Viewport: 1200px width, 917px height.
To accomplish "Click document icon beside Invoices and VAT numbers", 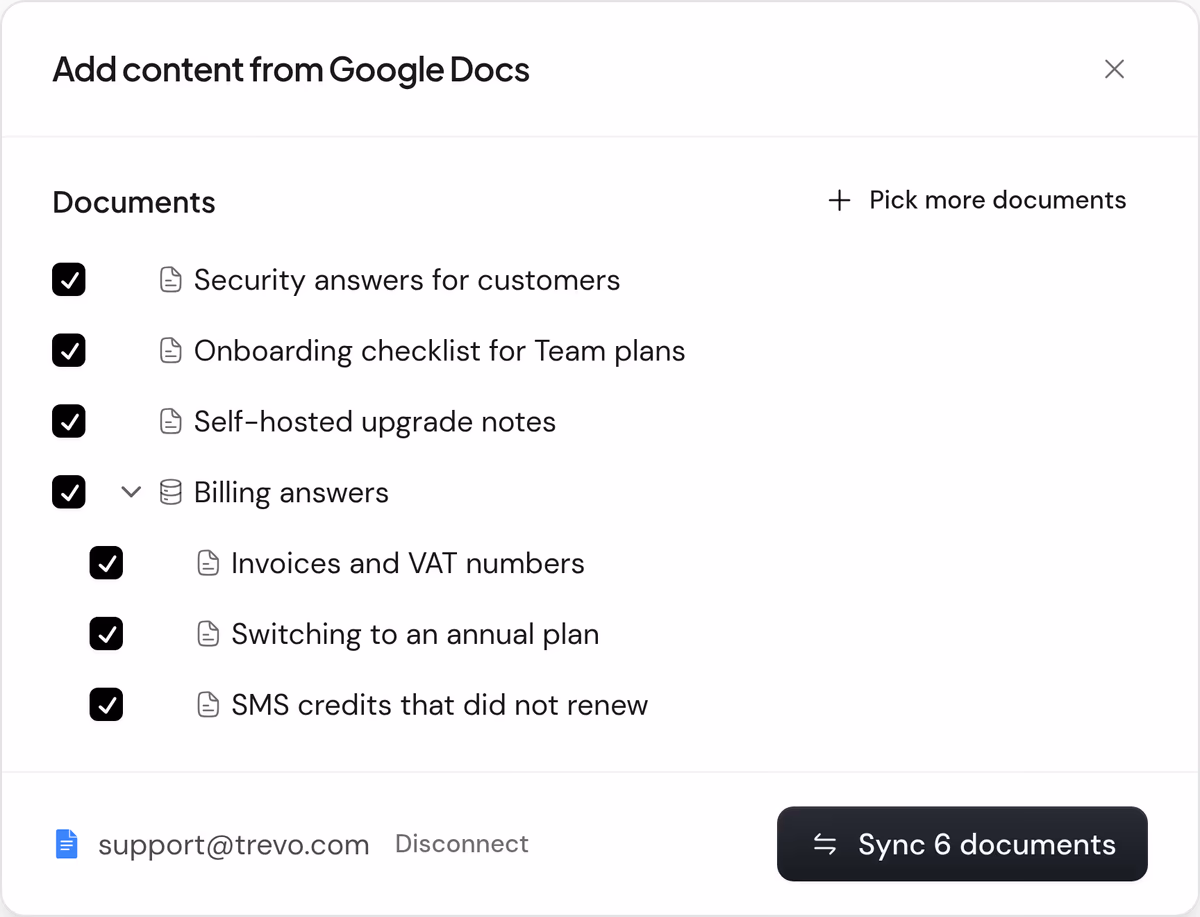I will click(x=208, y=563).
